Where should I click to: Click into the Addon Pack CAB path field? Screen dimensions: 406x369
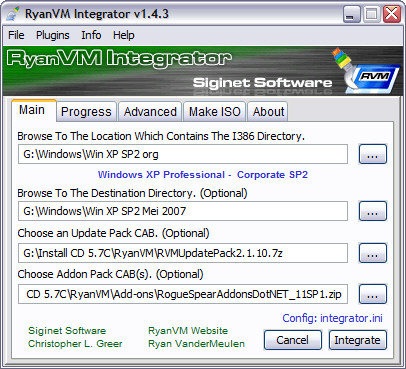[x=183, y=294]
